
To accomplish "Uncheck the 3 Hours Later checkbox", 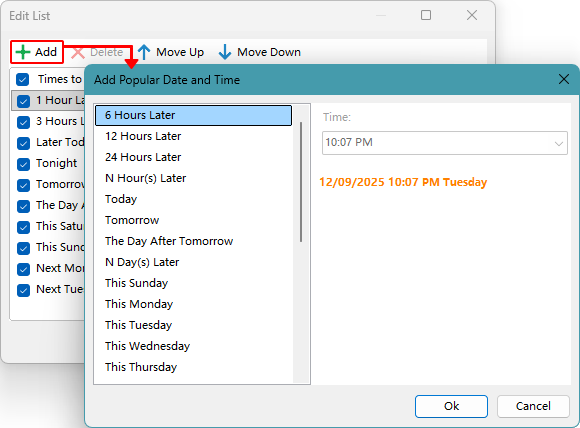I will coord(23,122).
